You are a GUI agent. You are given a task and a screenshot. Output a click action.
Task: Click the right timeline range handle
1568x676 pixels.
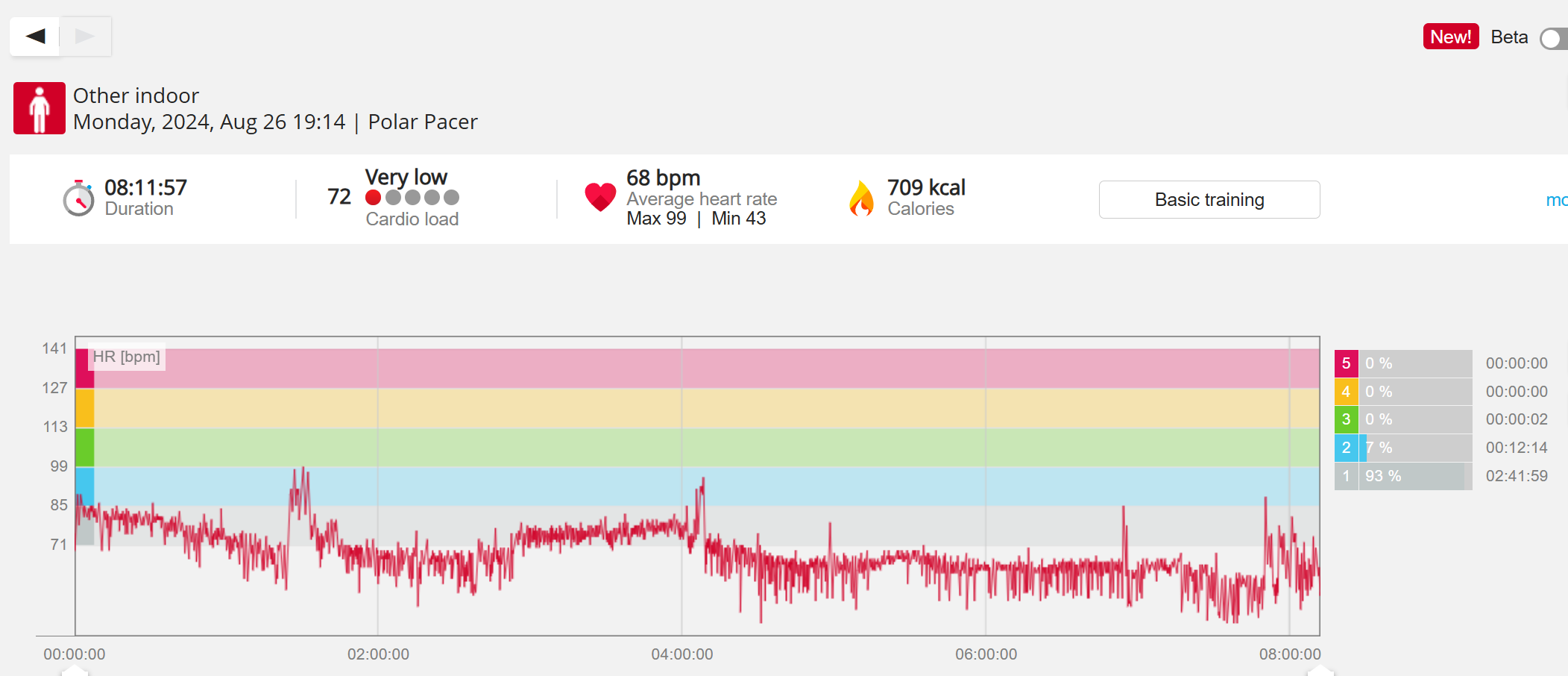click(x=1320, y=671)
